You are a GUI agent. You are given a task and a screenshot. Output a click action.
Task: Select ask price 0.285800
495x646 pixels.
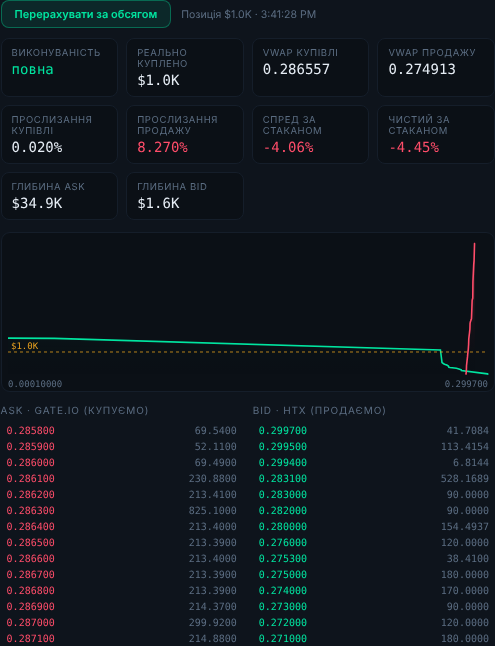30,431
